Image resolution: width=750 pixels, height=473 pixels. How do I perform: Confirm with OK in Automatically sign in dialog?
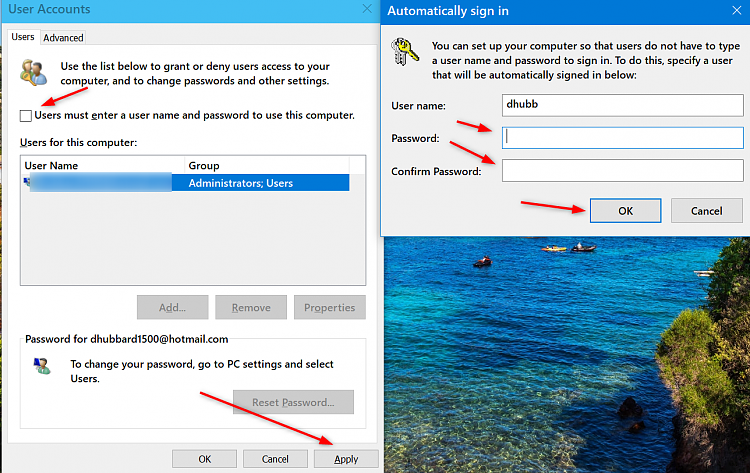(x=626, y=211)
